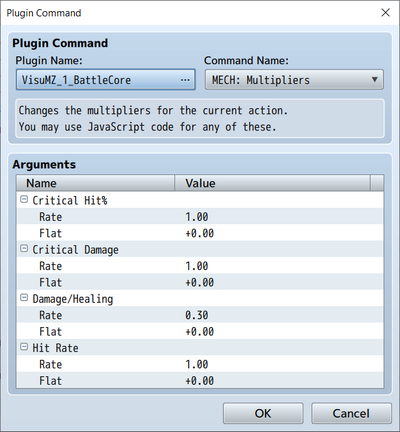Select the MECH: Multipliers command combo box
Viewport: 400px width, 432px height.
click(294, 80)
